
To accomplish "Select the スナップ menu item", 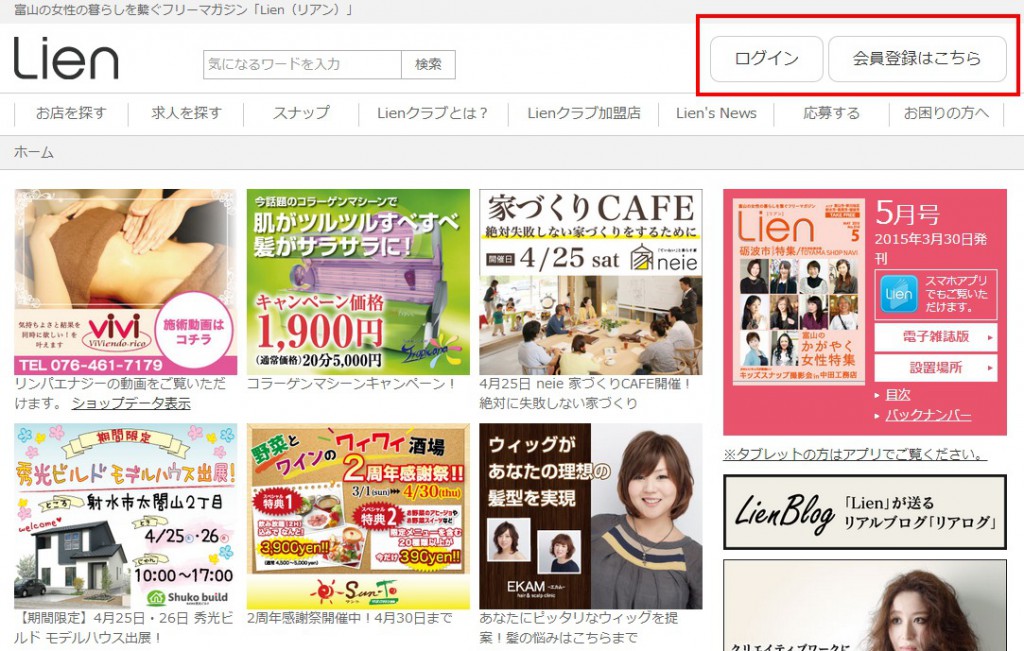I will (301, 114).
